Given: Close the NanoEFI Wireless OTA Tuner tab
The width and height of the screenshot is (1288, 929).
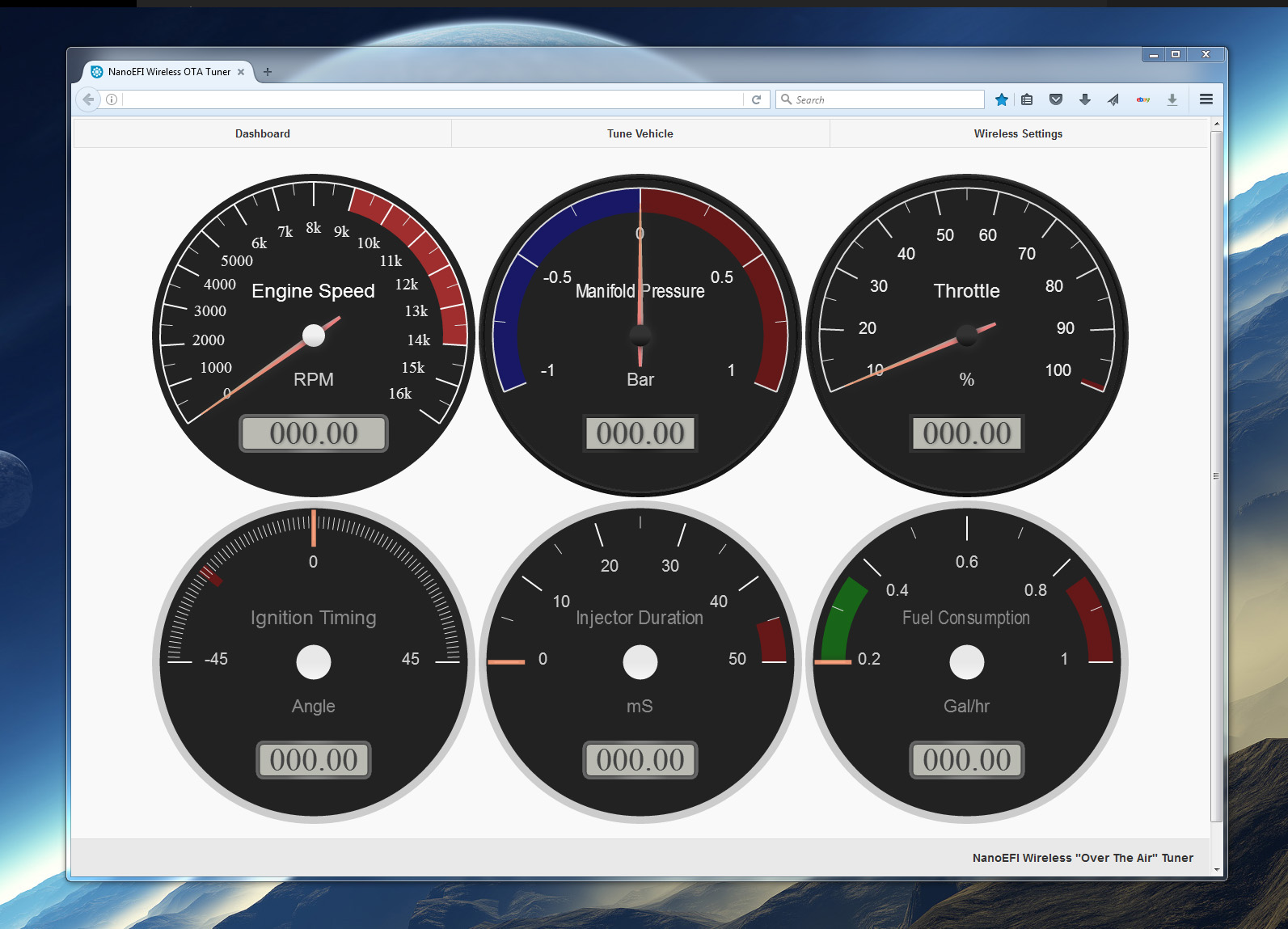Looking at the screenshot, I should tap(241, 72).
